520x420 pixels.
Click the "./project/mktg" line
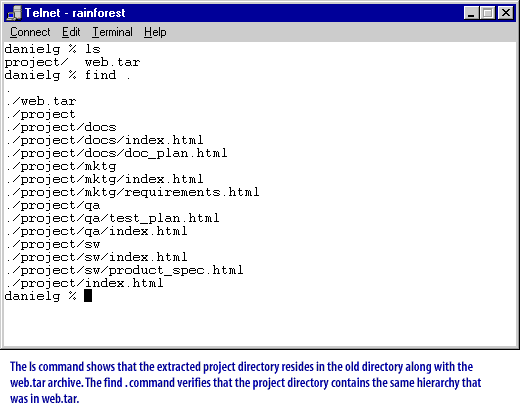pos(61,166)
